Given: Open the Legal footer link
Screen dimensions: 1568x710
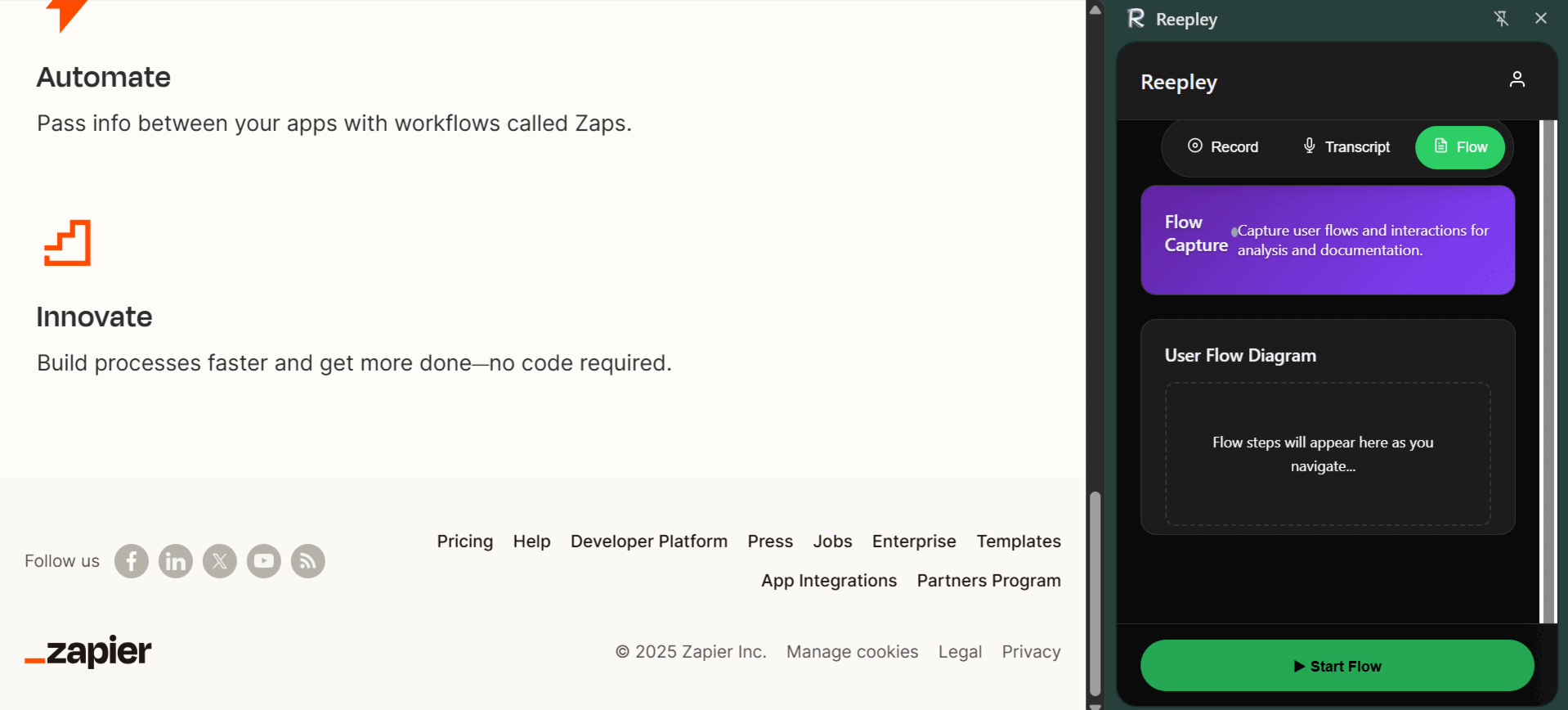Looking at the screenshot, I should (x=961, y=652).
